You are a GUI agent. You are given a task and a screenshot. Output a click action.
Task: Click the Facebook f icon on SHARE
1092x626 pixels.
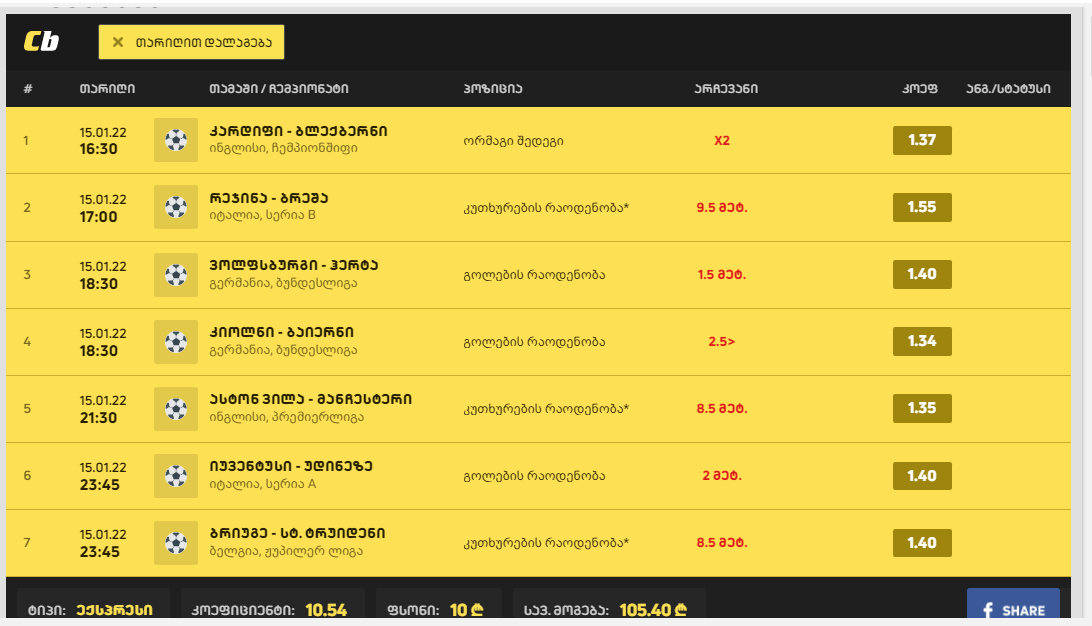pyautogui.click(x=988, y=611)
